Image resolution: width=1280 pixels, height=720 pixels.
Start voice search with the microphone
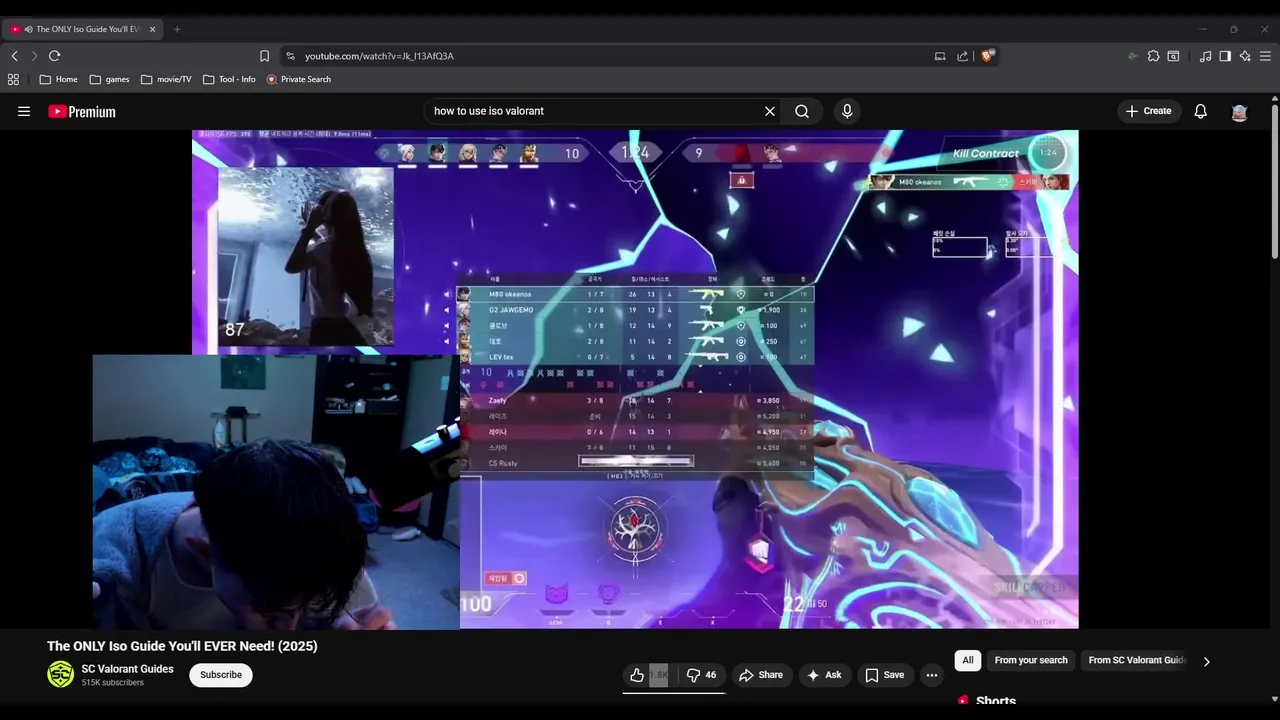click(x=847, y=111)
